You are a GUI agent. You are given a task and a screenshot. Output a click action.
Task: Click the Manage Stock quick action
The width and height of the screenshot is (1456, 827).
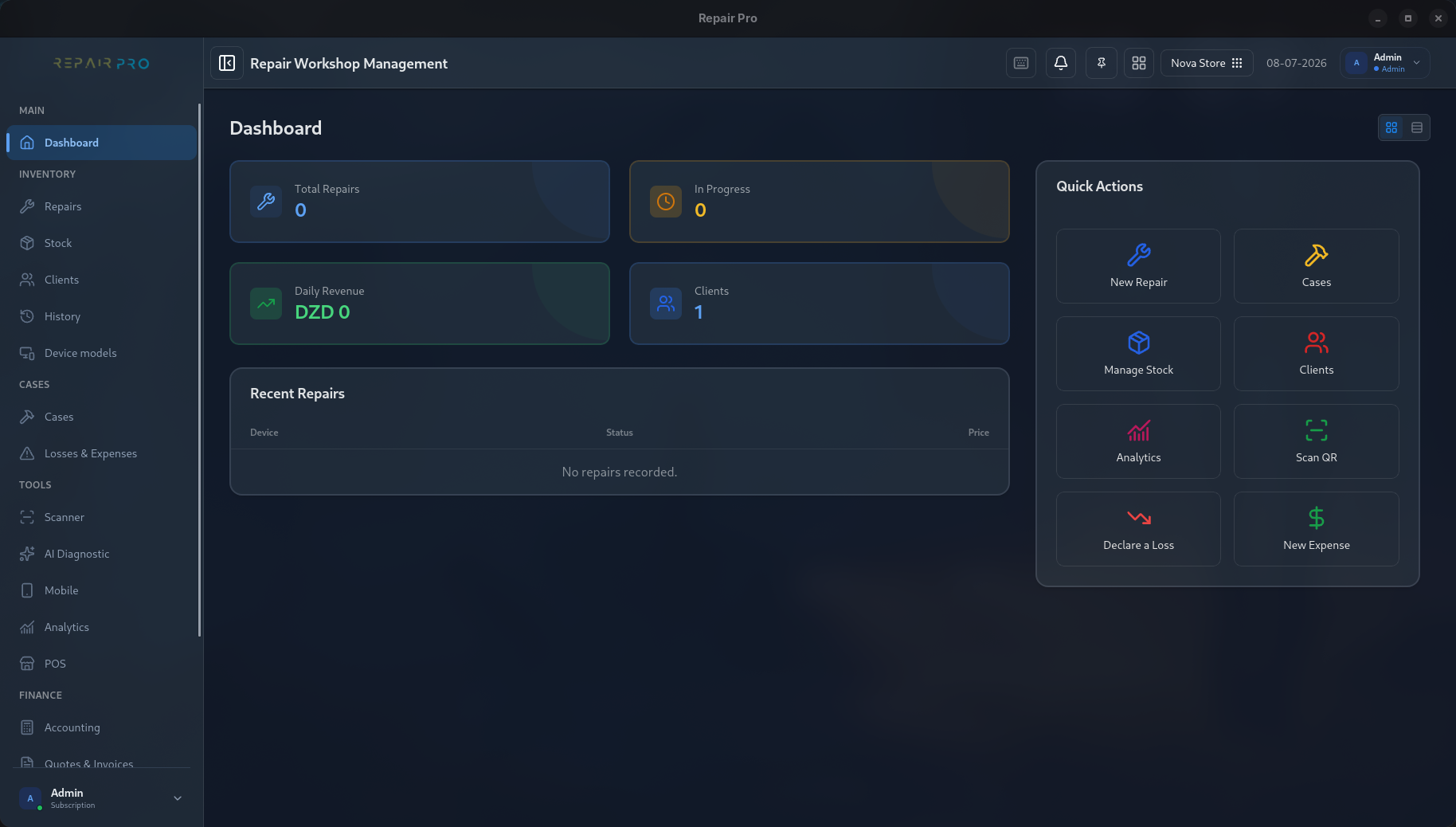(x=1138, y=354)
